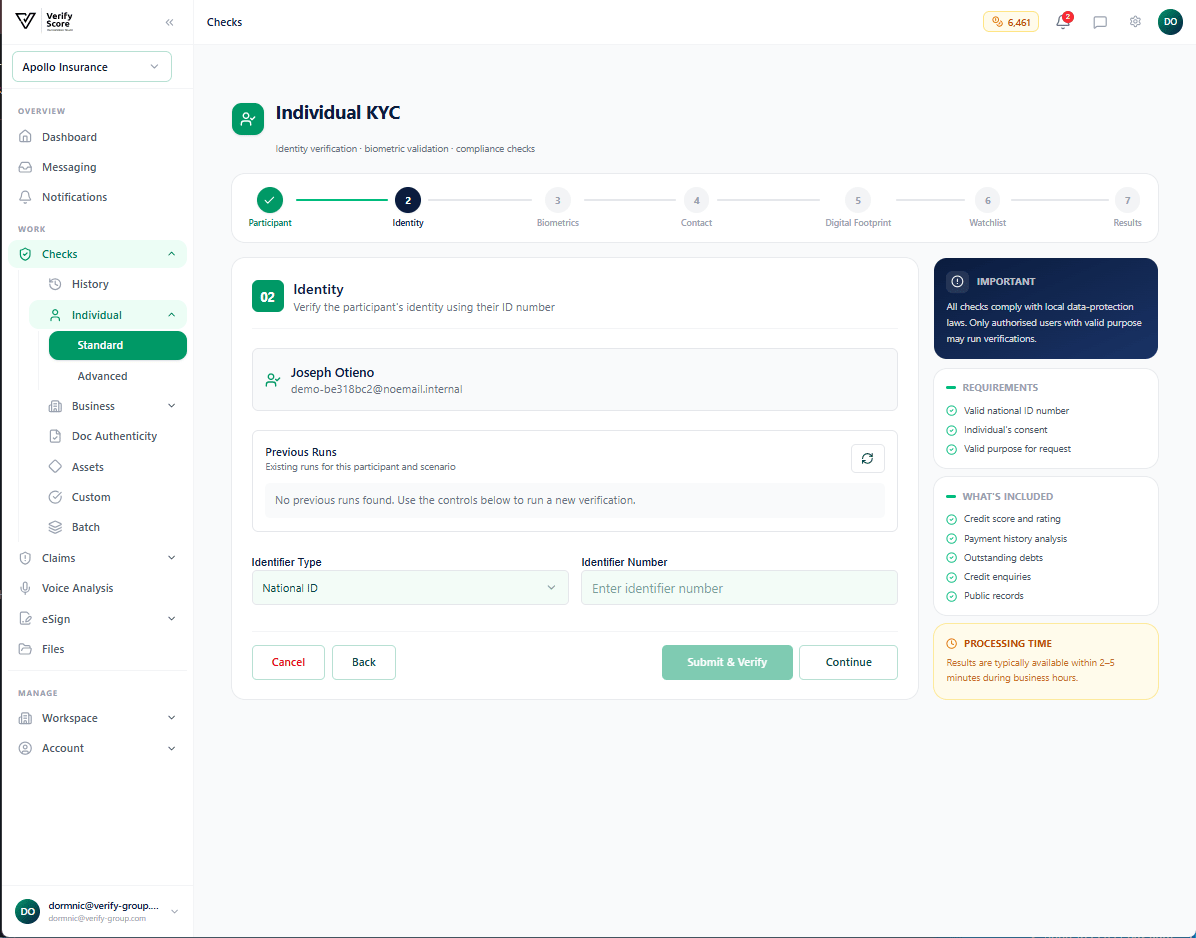Viewport: 1196px width, 938px height.
Task: Click the Messaging inbox icon
Action: point(25,167)
